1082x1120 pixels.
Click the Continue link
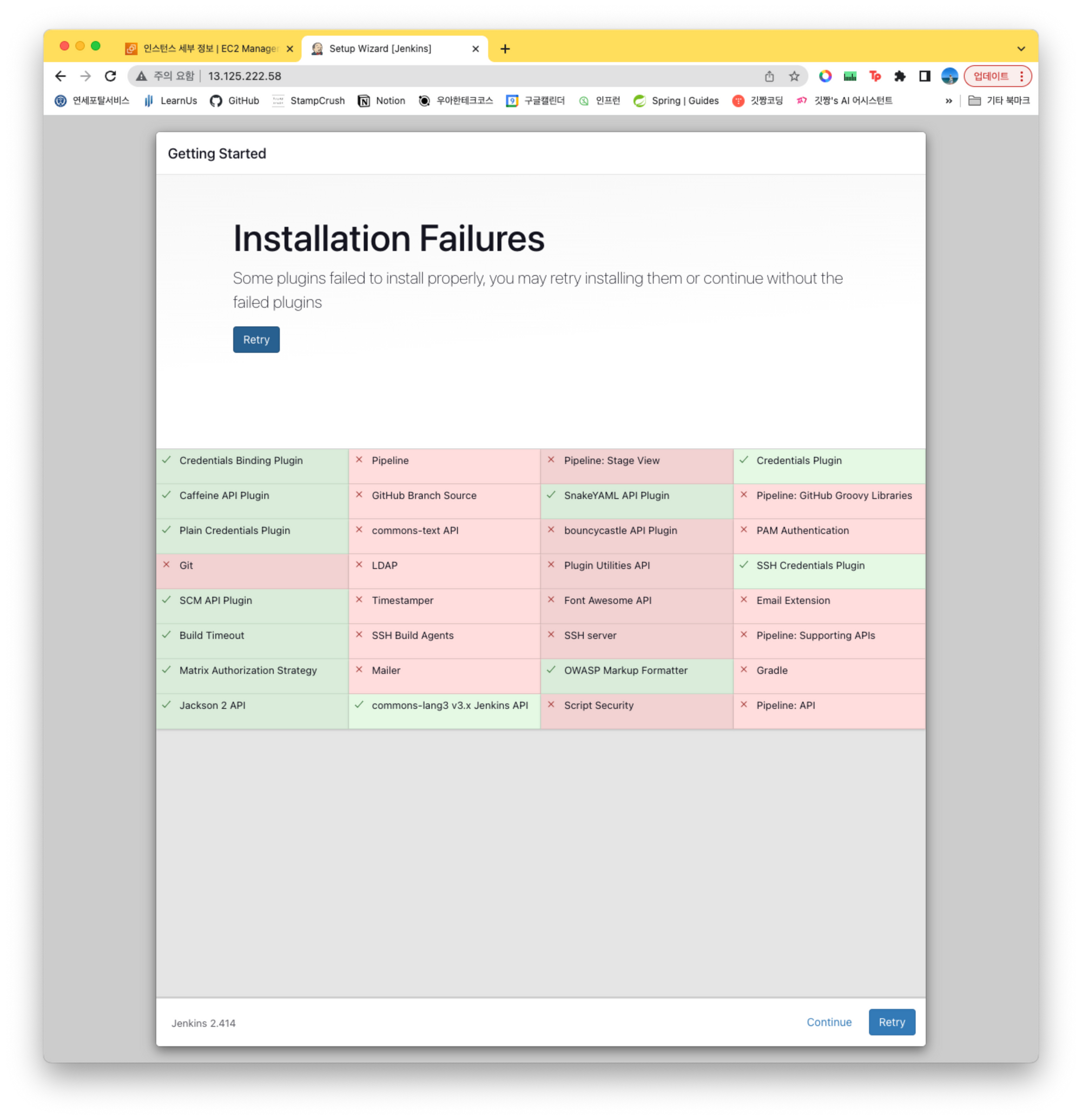(x=828, y=1022)
